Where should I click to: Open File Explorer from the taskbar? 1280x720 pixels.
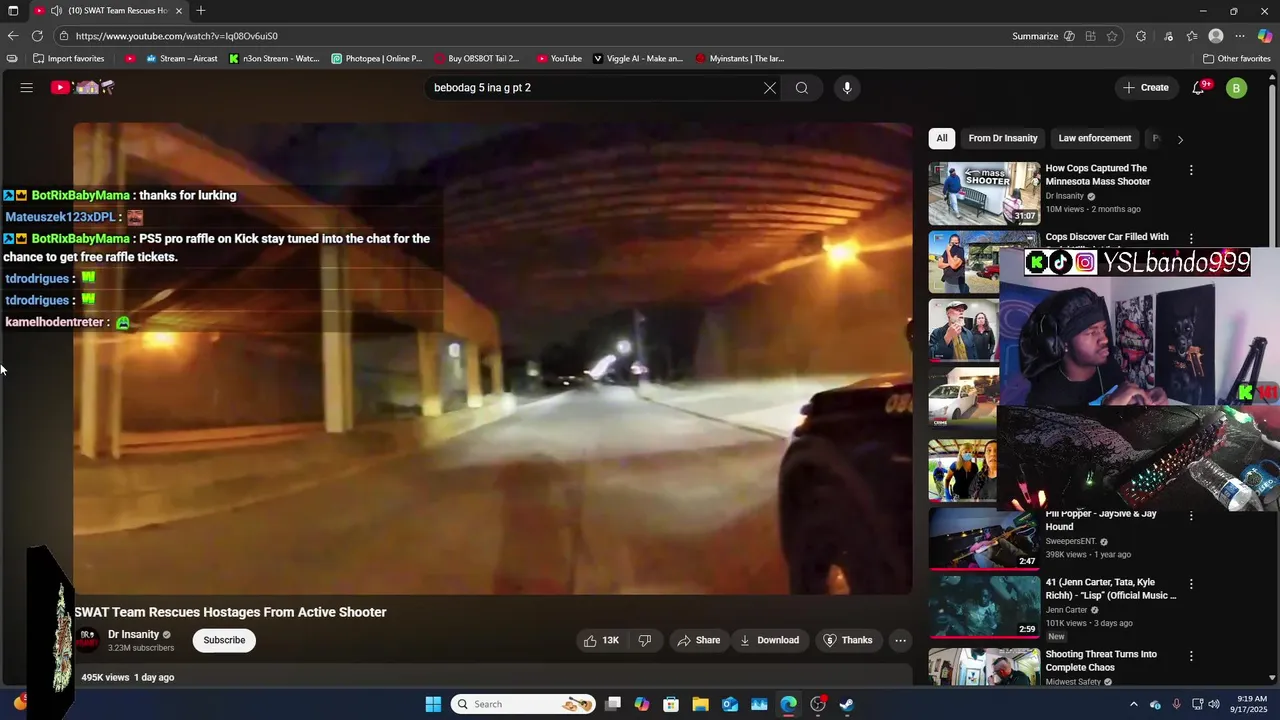pos(700,704)
